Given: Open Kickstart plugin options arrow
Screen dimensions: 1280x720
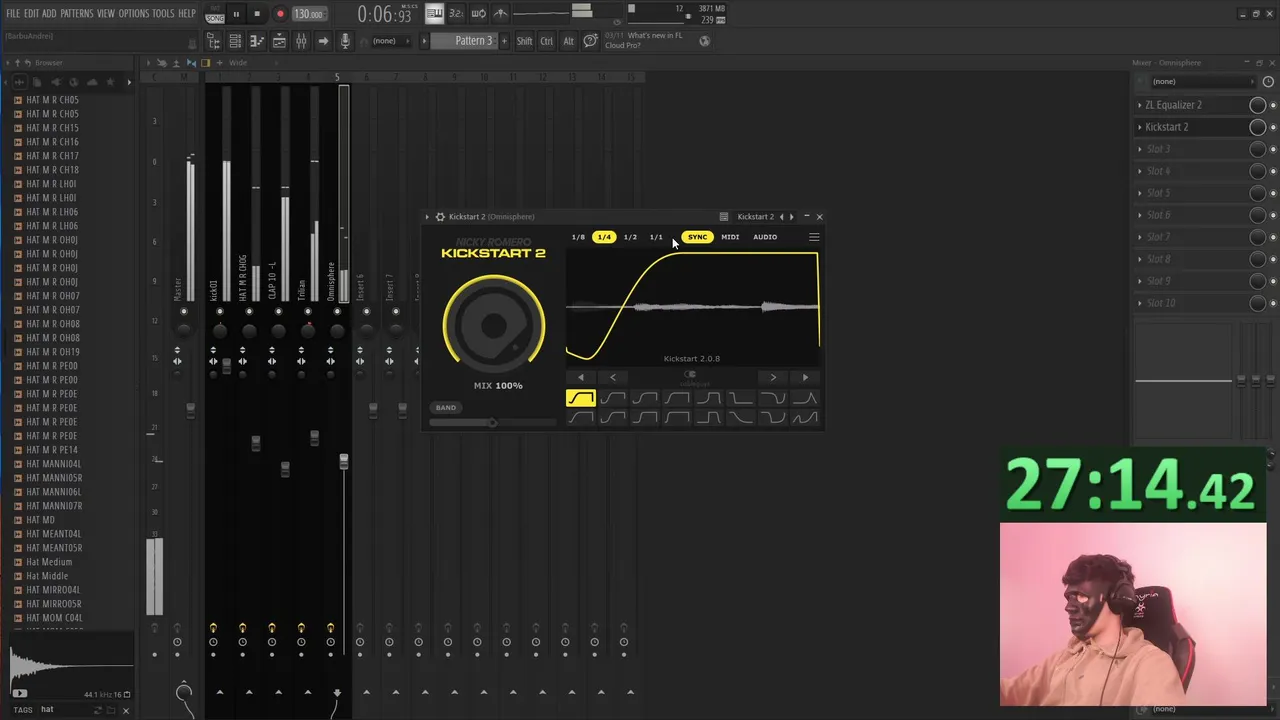Looking at the screenshot, I should 427,217.
